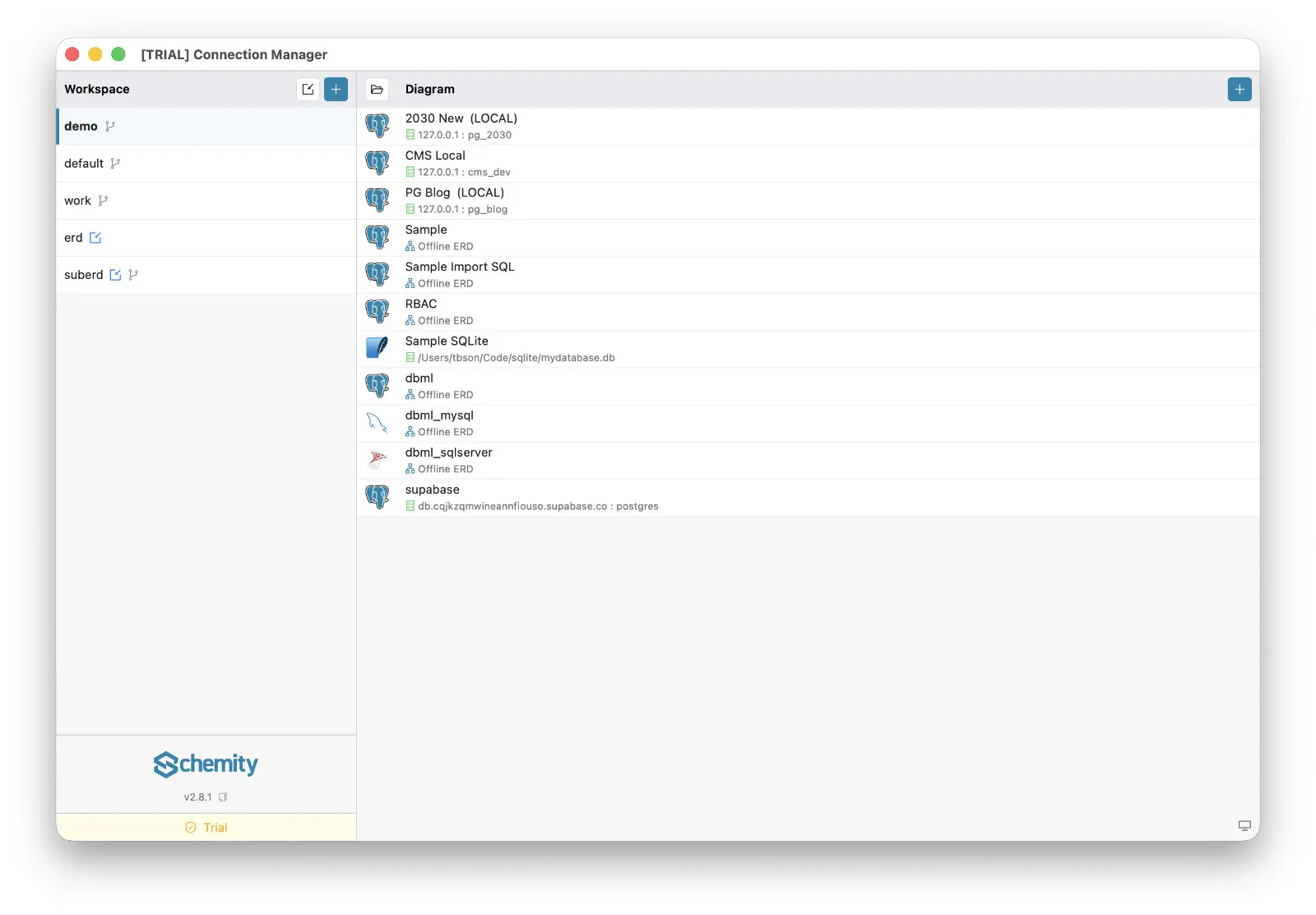
Task: Click the PostgreSQL icon for RBAC
Action: (x=378, y=311)
